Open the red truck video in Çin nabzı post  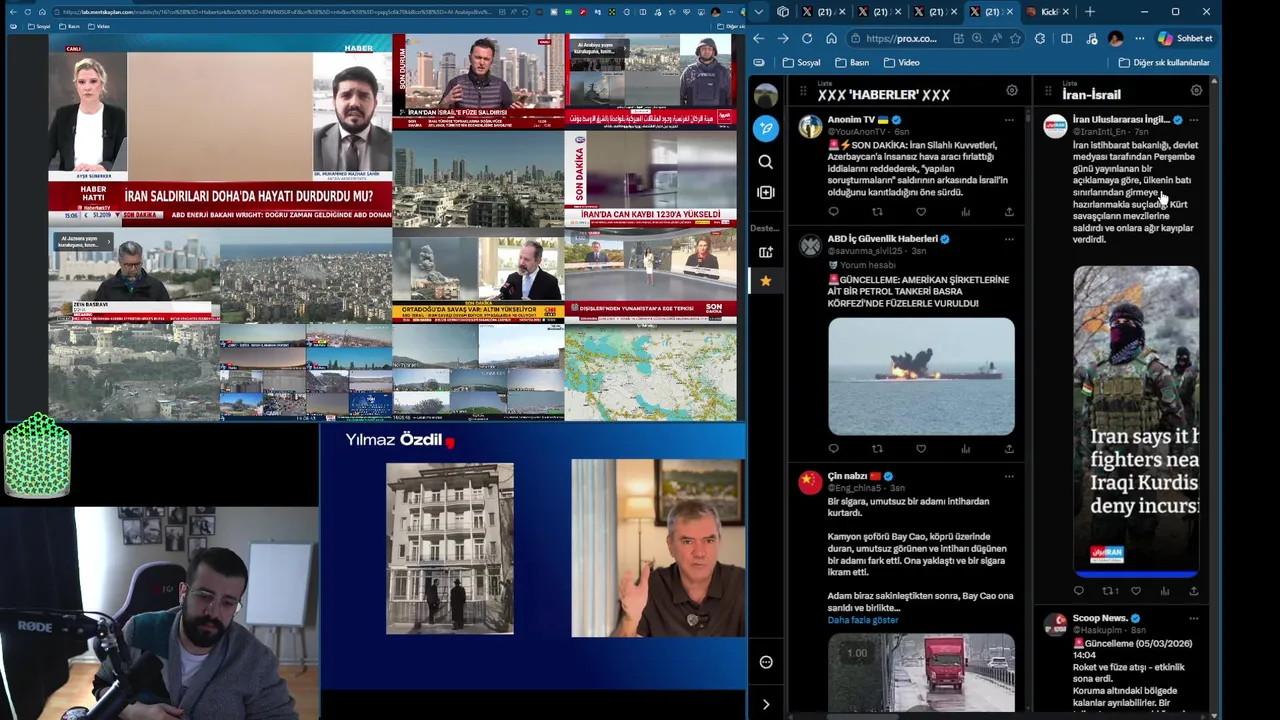(x=921, y=672)
